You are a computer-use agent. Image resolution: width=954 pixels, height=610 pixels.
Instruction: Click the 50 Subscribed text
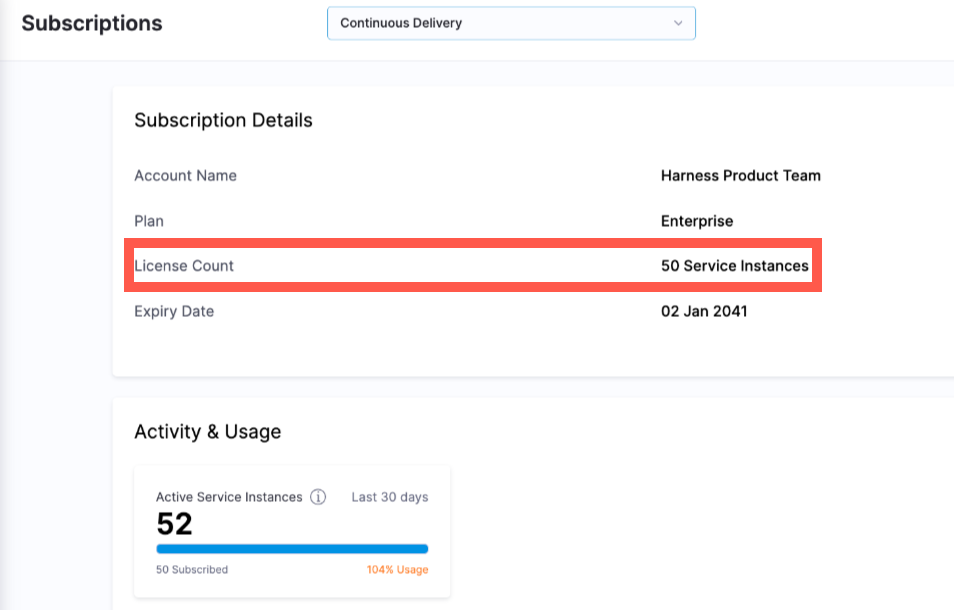192,570
